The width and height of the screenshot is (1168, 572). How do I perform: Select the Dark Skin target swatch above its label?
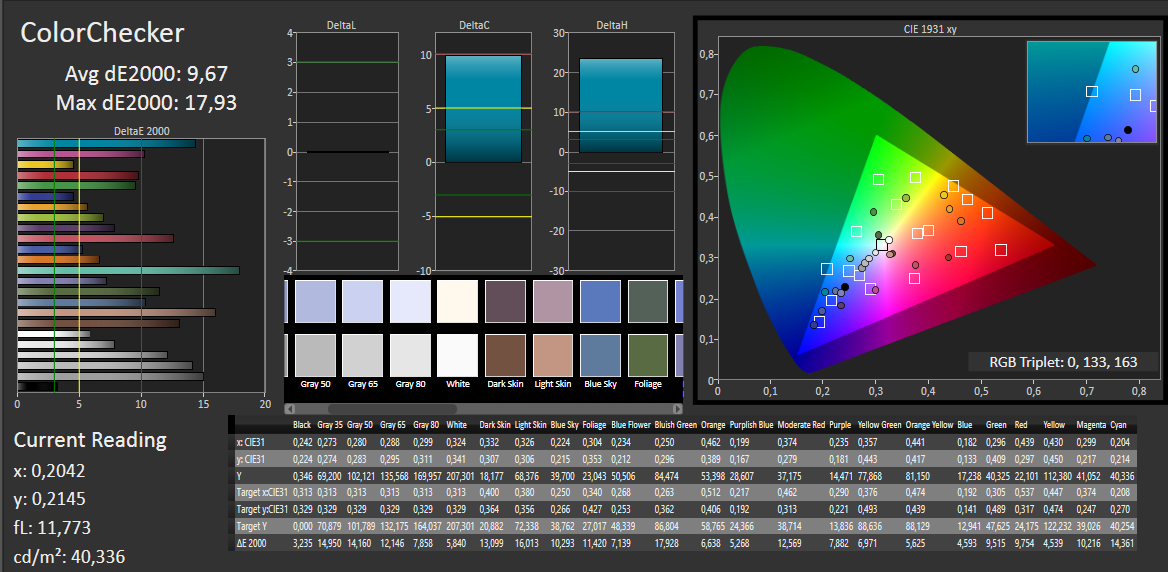click(x=505, y=354)
